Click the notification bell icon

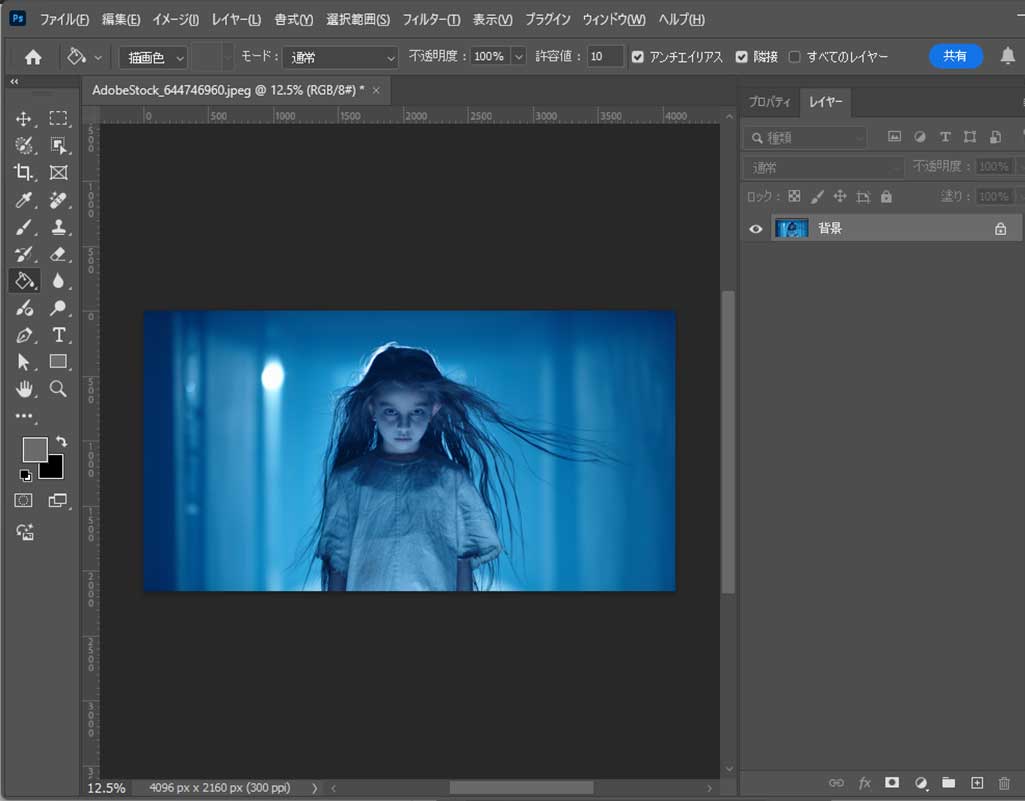(1007, 56)
